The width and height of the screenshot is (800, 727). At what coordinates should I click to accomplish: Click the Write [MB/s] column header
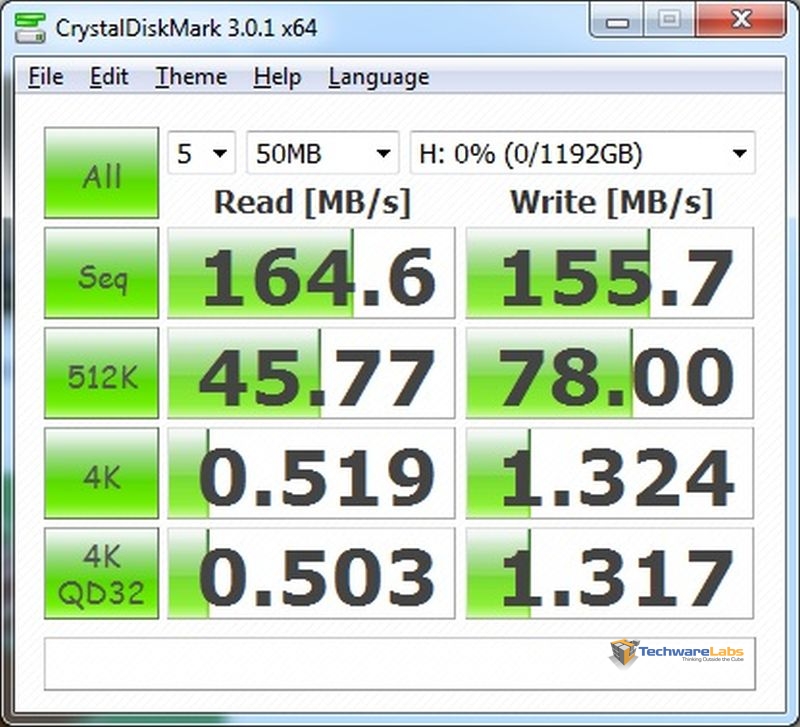coord(611,203)
